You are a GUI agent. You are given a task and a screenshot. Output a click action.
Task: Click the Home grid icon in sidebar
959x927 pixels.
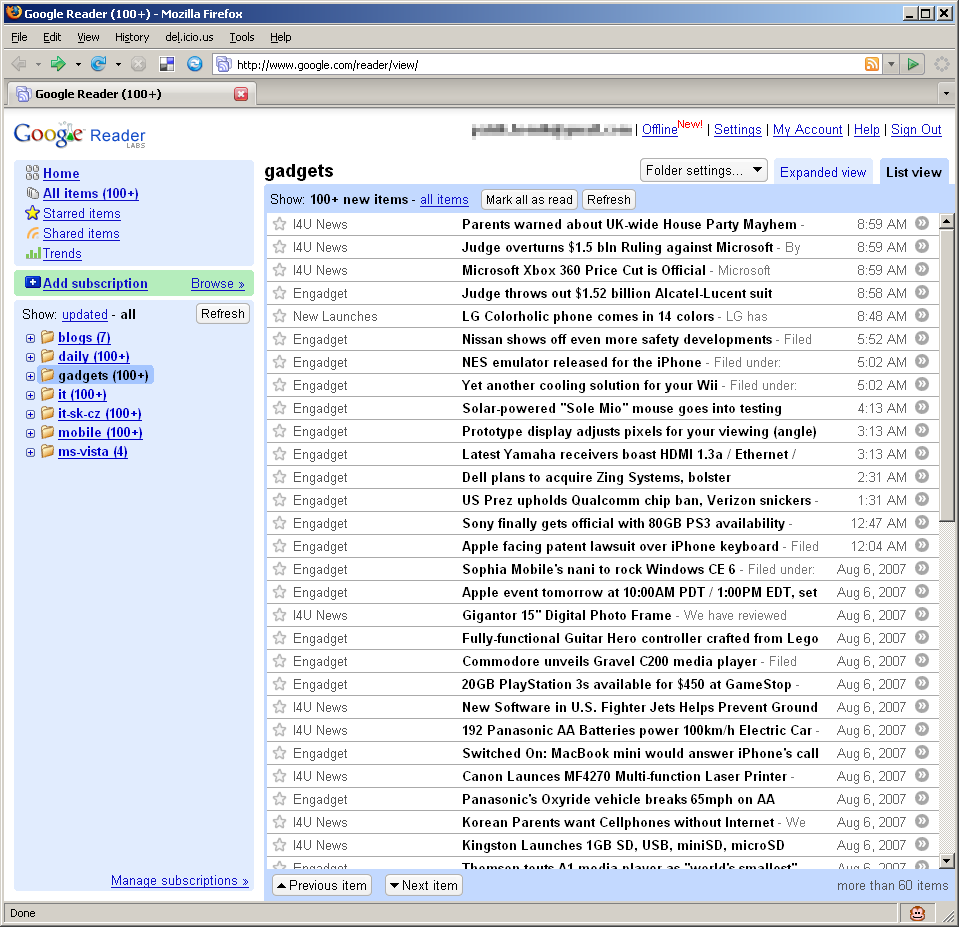coord(32,172)
